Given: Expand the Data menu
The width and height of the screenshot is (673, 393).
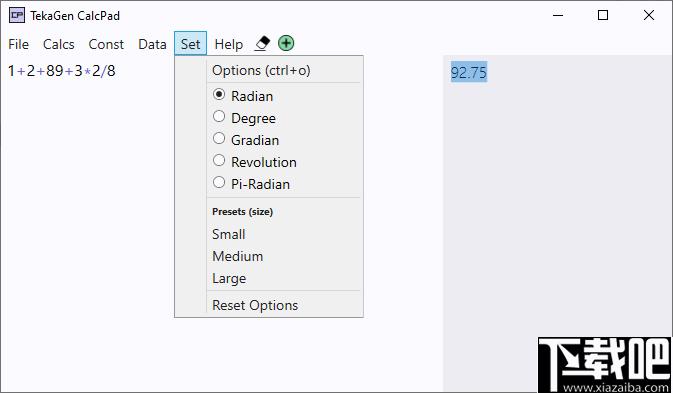Looking at the screenshot, I should pos(152,44).
